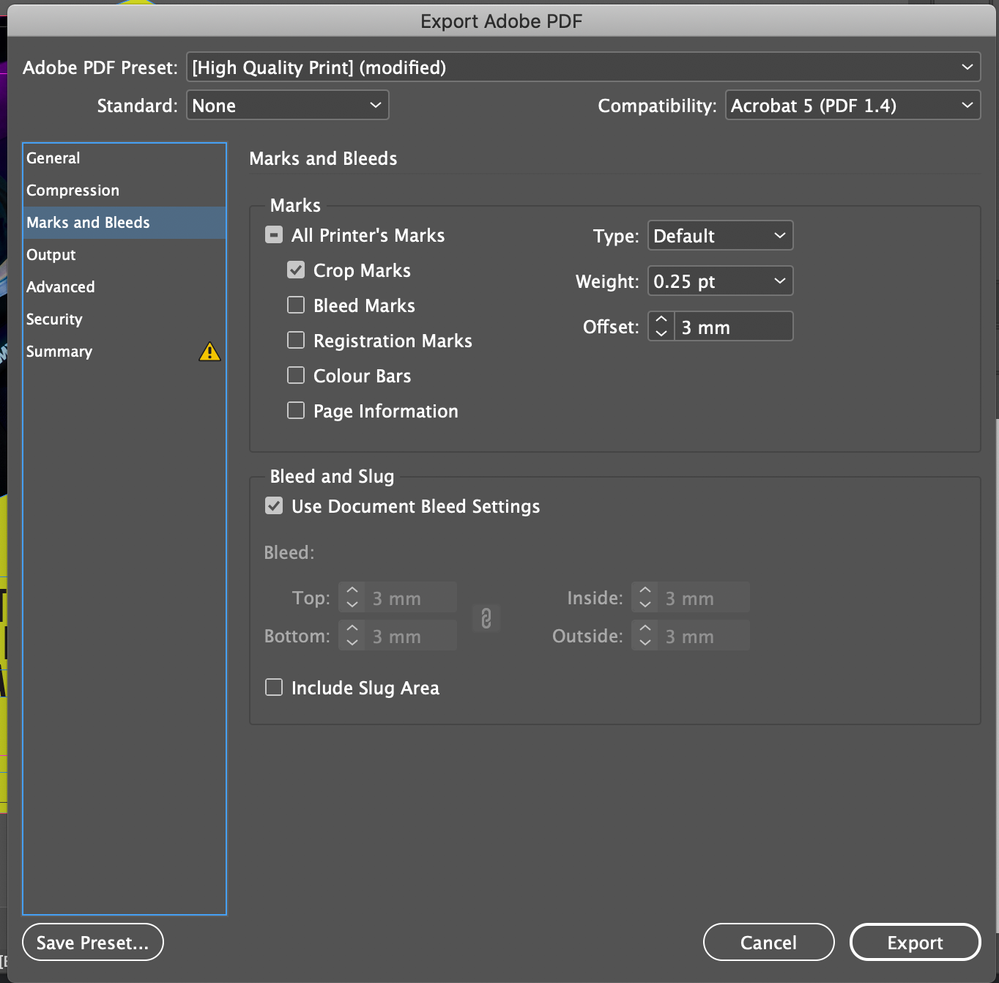Switch to the General section
Image resolution: width=999 pixels, height=983 pixels.
[x=54, y=158]
